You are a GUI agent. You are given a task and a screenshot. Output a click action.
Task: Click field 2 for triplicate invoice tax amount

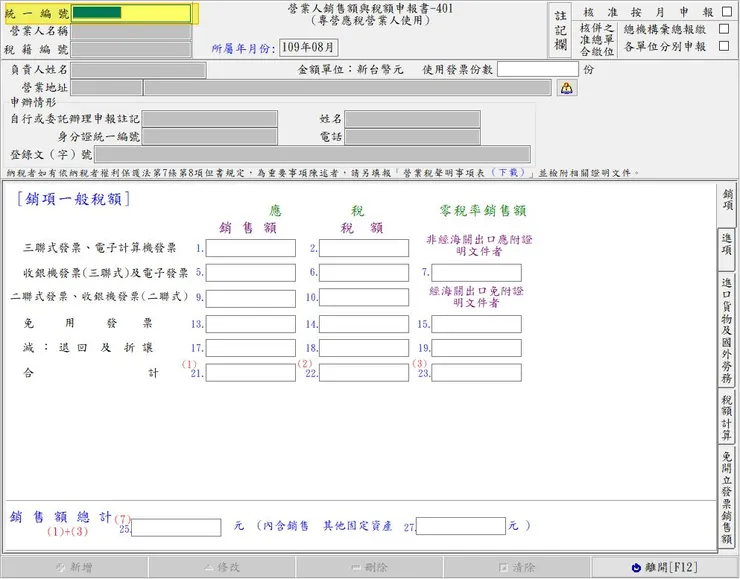coord(364,248)
